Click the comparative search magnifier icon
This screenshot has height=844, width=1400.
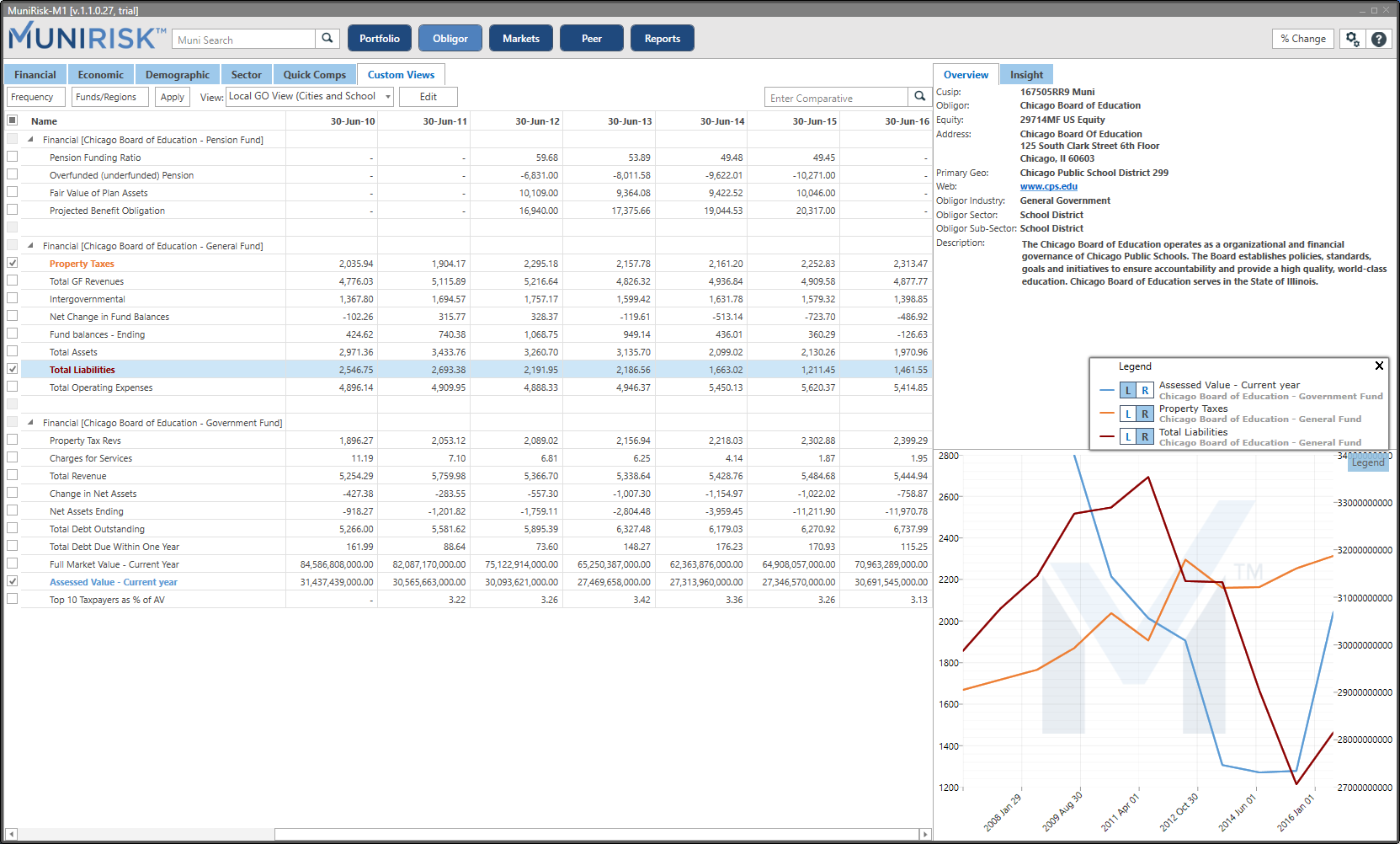point(919,97)
